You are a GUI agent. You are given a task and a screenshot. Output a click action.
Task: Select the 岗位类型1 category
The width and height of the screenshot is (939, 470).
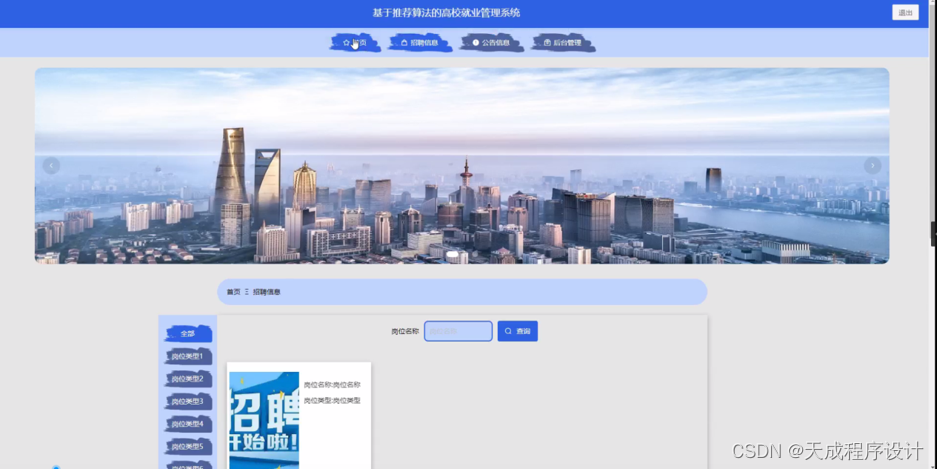[x=188, y=356]
